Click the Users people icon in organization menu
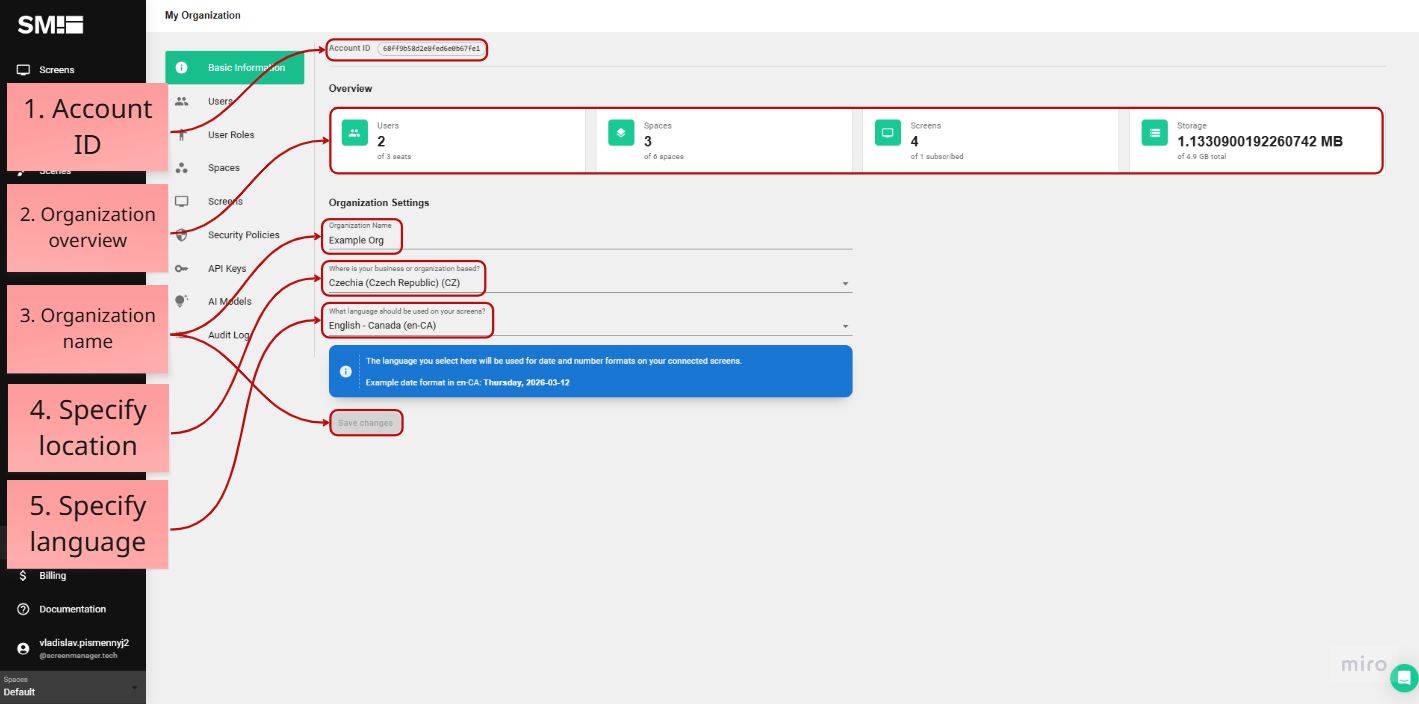Image resolution: width=1419 pixels, height=704 pixels. tap(182, 101)
